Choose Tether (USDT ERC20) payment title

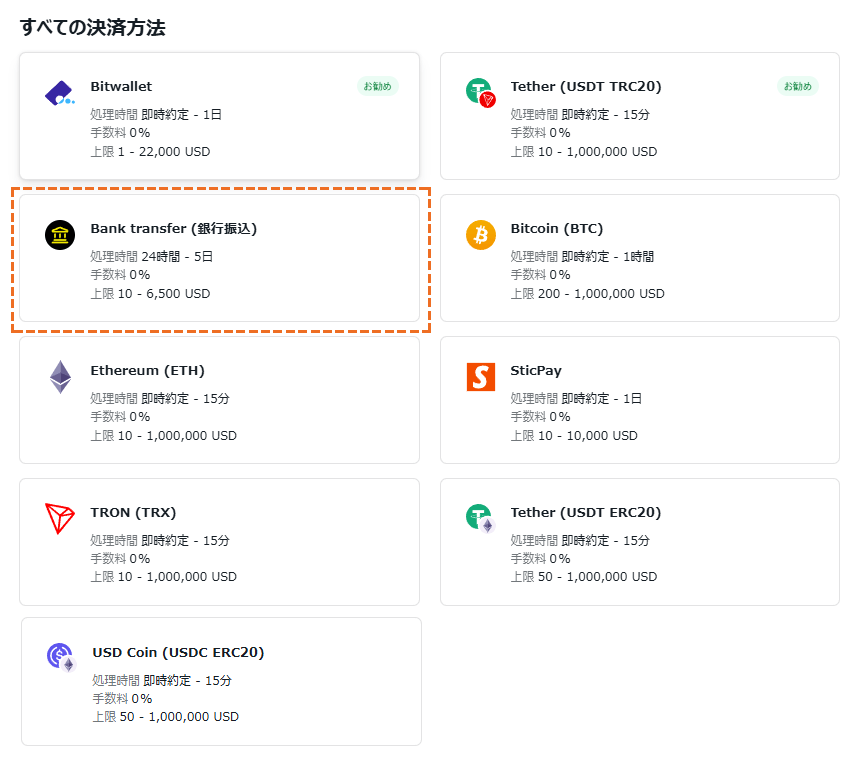586,513
